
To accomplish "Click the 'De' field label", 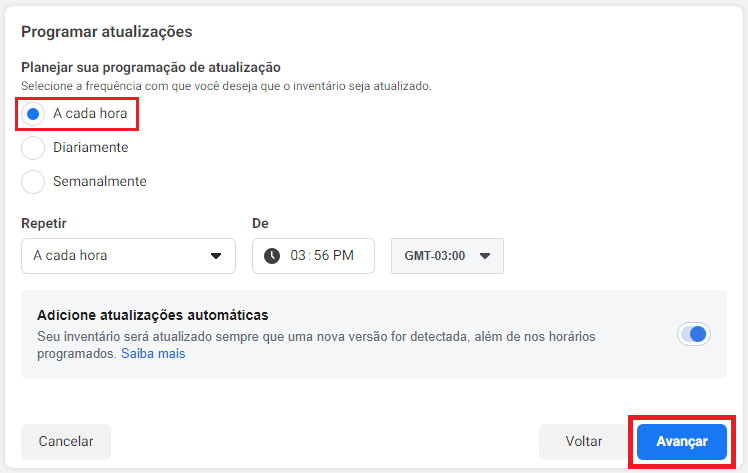I will tap(260, 223).
